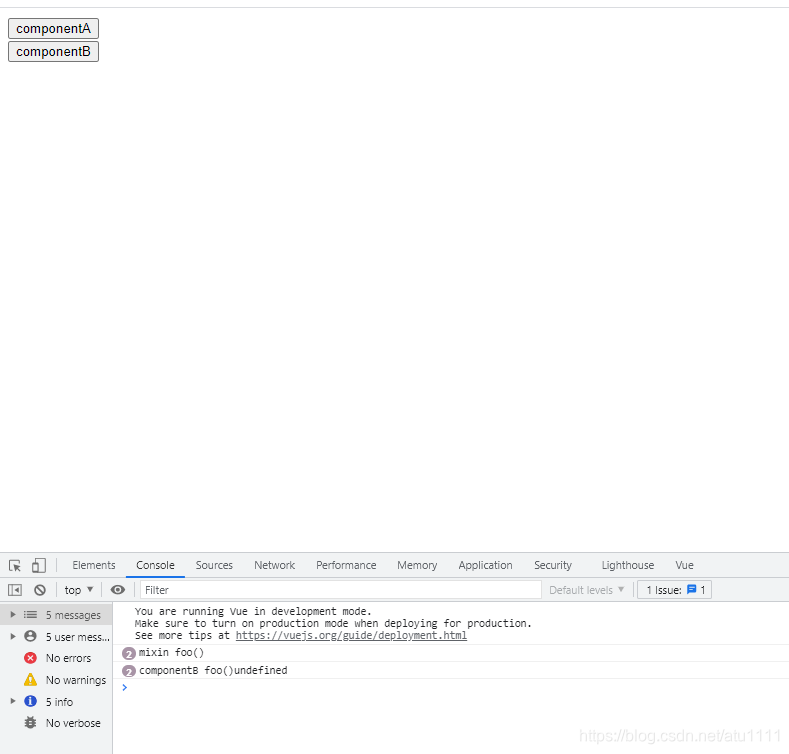Open the Network tab

274,565
